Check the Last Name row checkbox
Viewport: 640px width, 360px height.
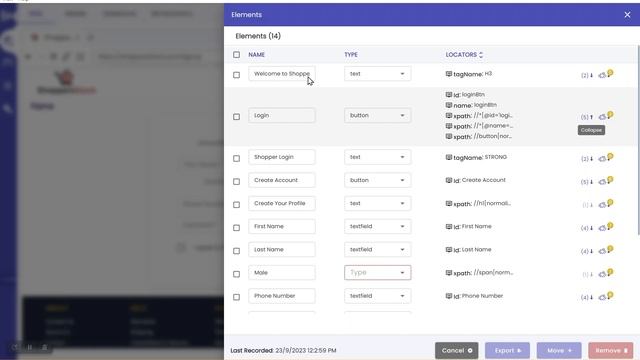coord(236,251)
